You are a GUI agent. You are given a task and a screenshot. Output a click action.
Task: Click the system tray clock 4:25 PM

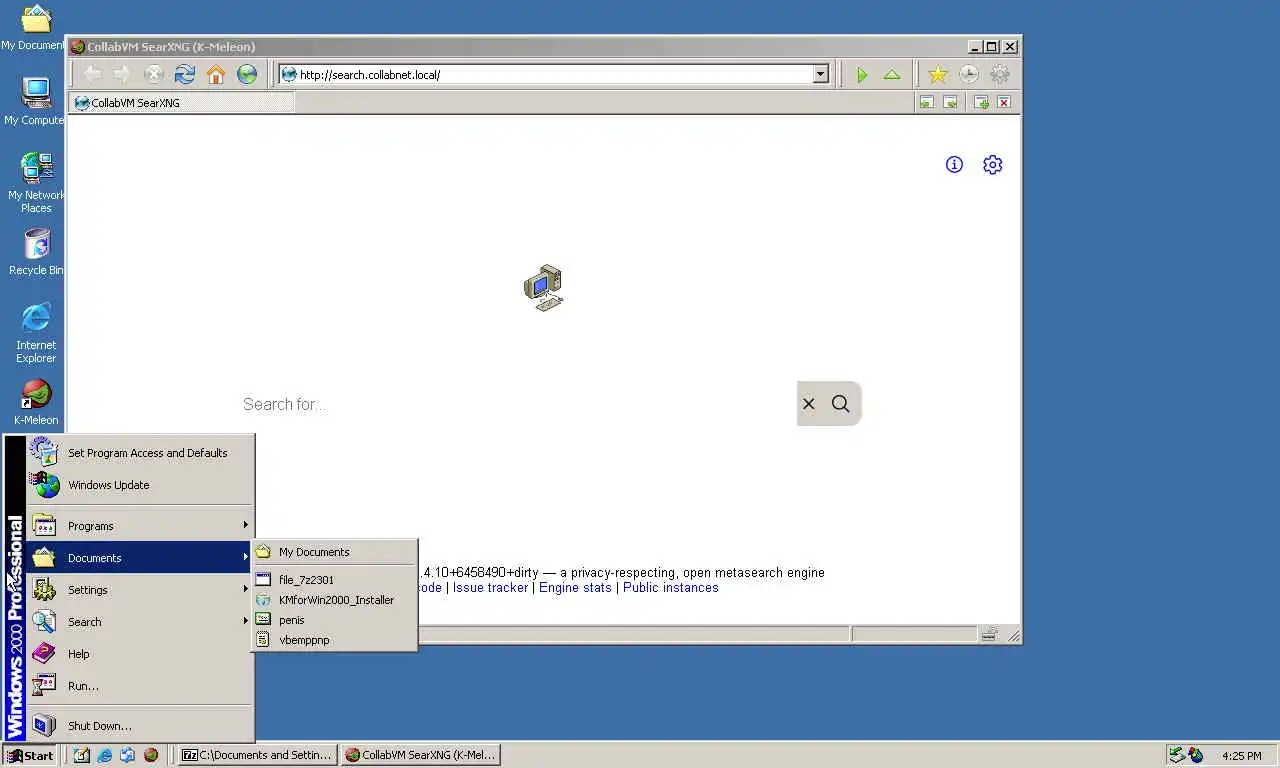(x=1241, y=756)
